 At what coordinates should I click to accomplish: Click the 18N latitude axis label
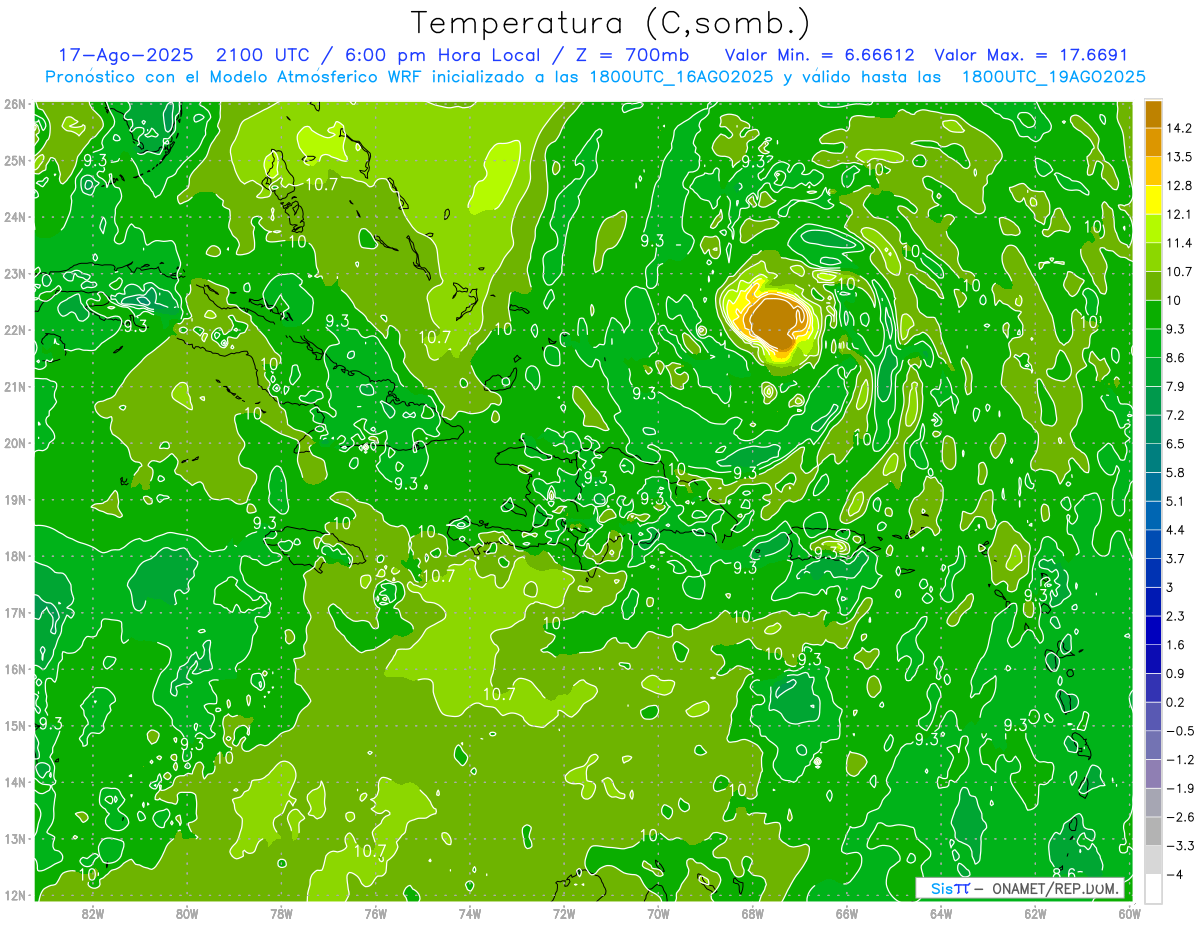pos(15,556)
